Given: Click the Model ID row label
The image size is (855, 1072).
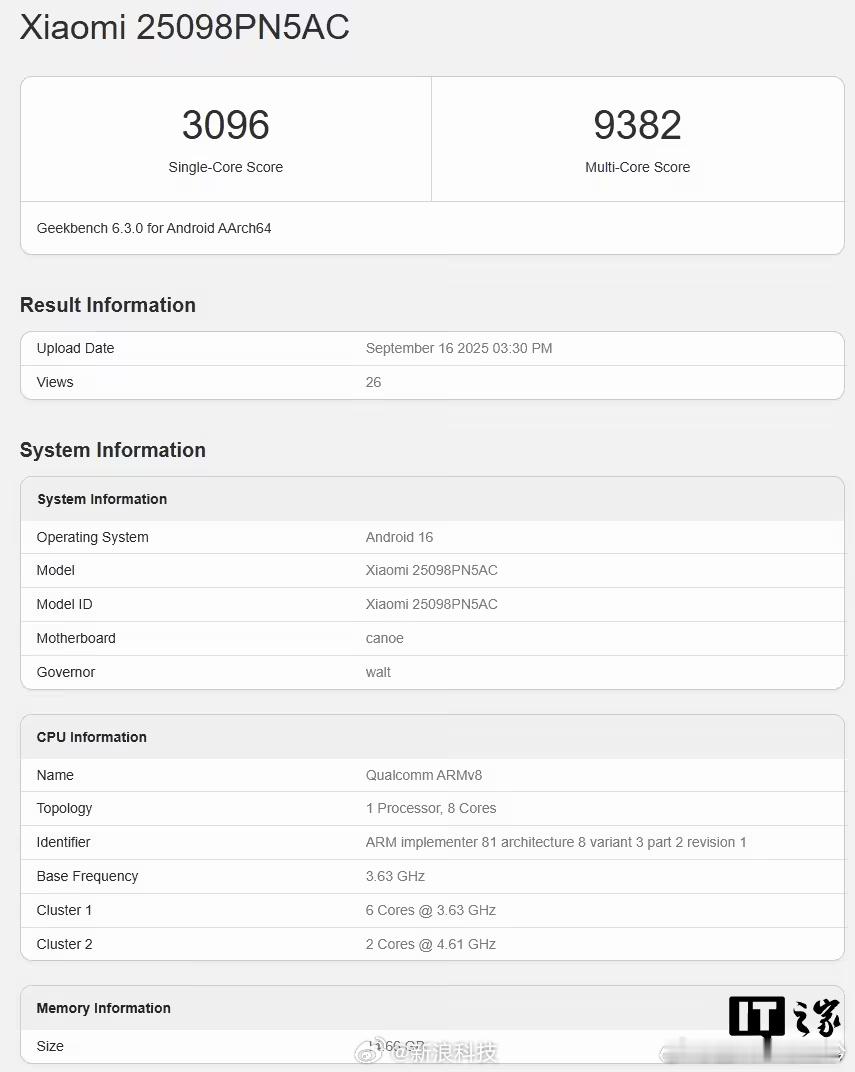Looking at the screenshot, I should tap(64, 604).
